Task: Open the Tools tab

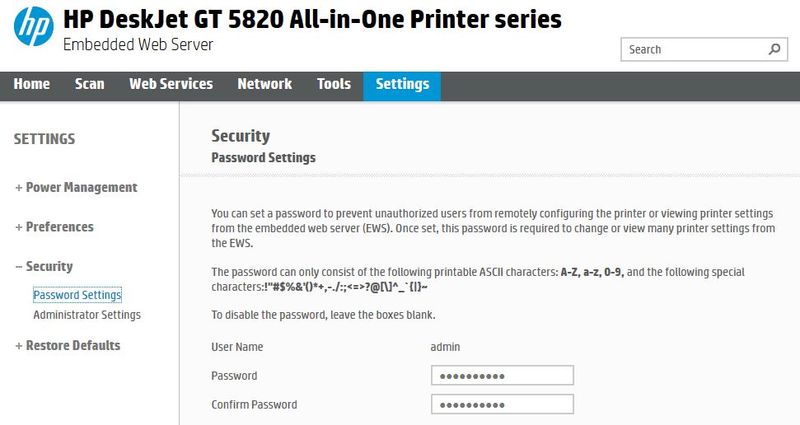Action: click(x=334, y=84)
